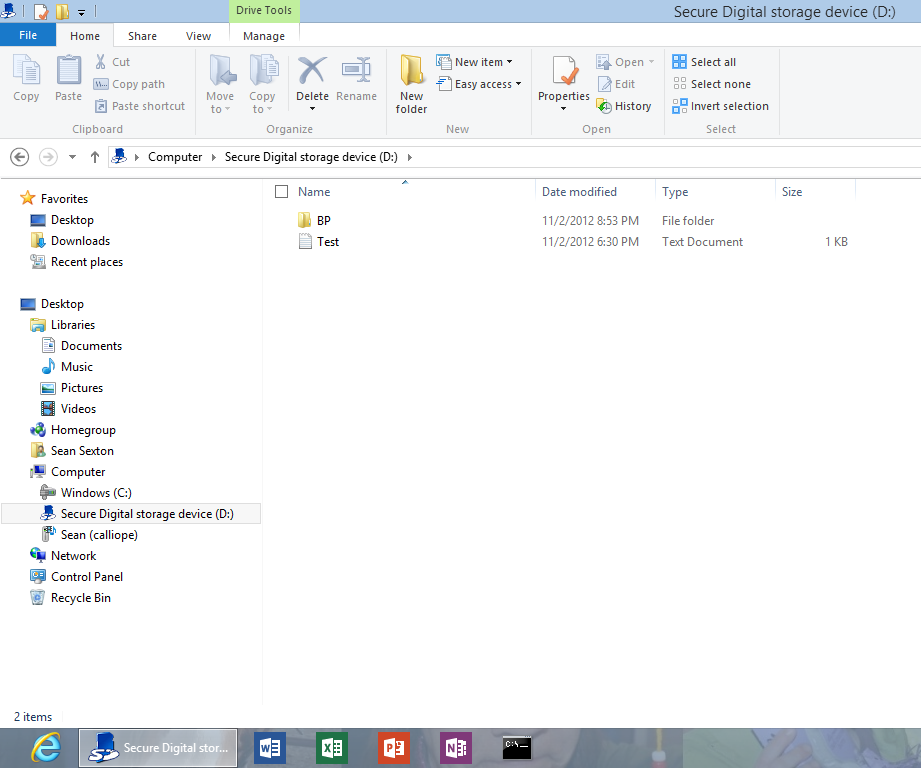Select the BP folder in file list
This screenshot has width=921, height=768.
[x=323, y=220]
